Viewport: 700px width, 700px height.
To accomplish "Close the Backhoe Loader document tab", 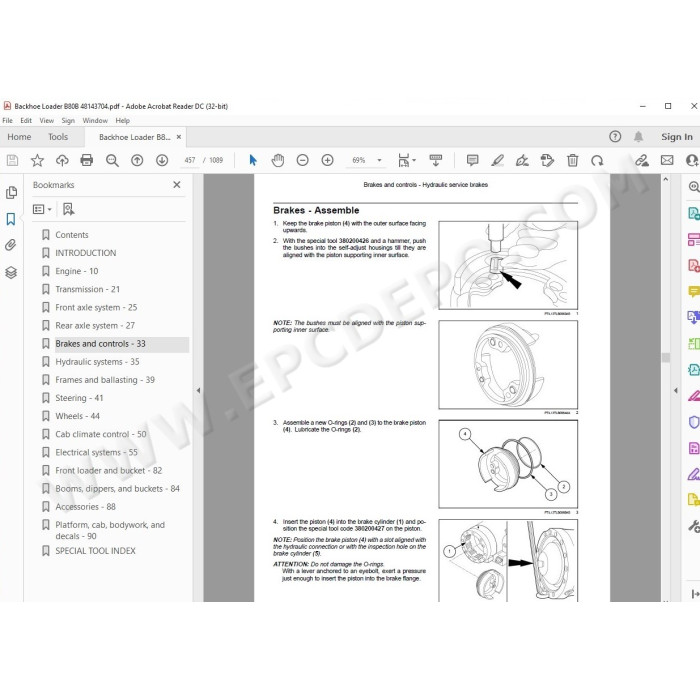I will pyautogui.click(x=179, y=137).
